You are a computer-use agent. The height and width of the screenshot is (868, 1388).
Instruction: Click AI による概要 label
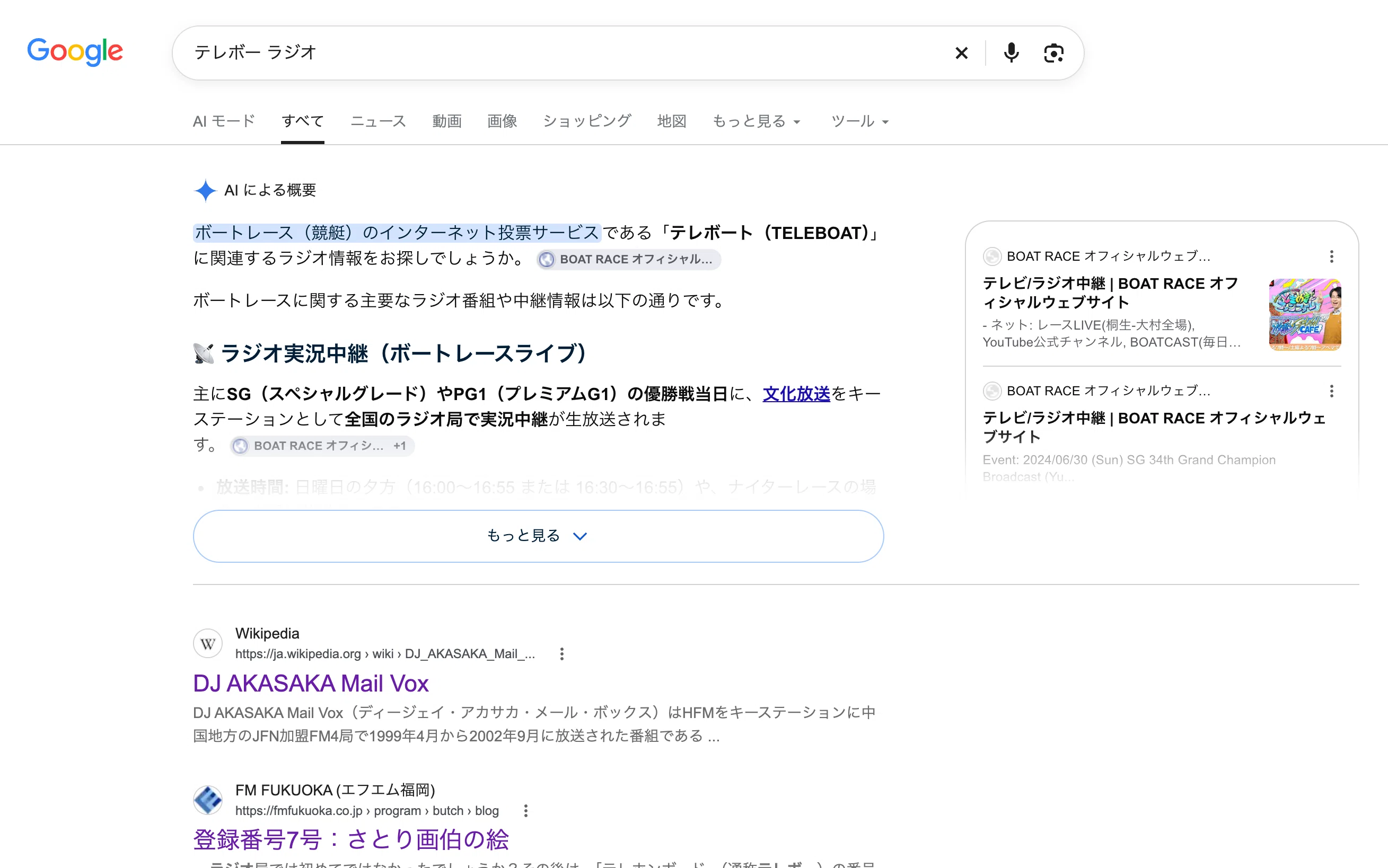[270, 191]
